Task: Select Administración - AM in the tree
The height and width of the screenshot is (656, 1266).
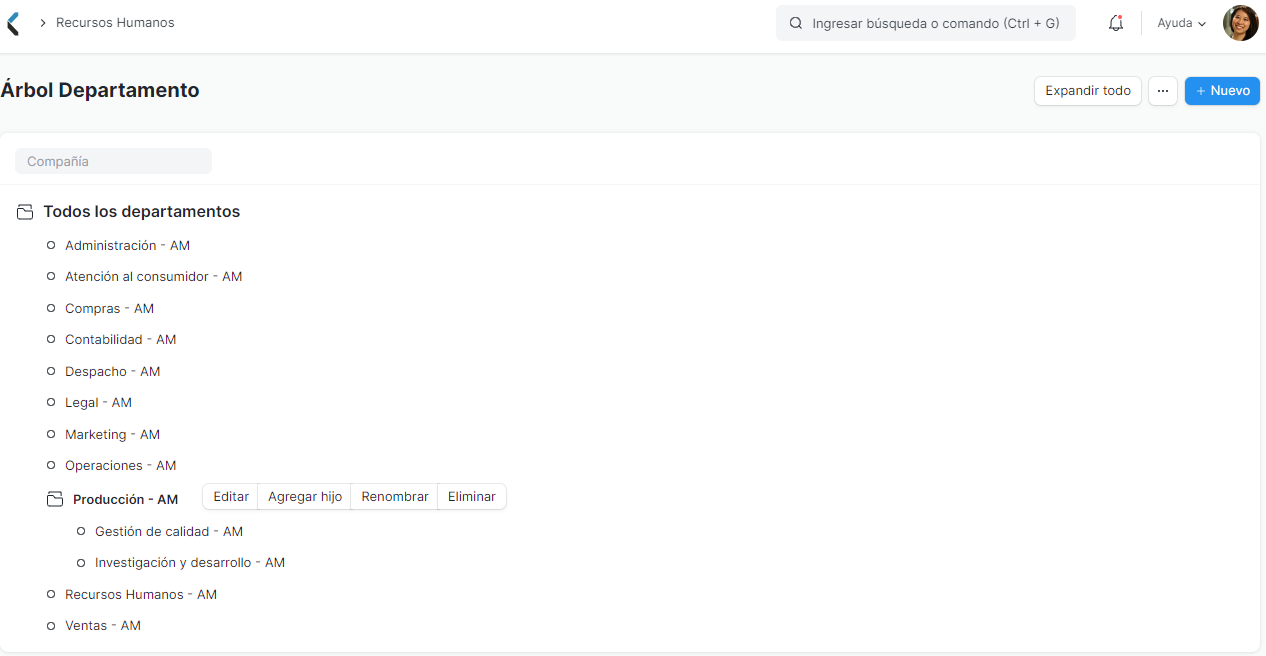Action: [127, 246]
